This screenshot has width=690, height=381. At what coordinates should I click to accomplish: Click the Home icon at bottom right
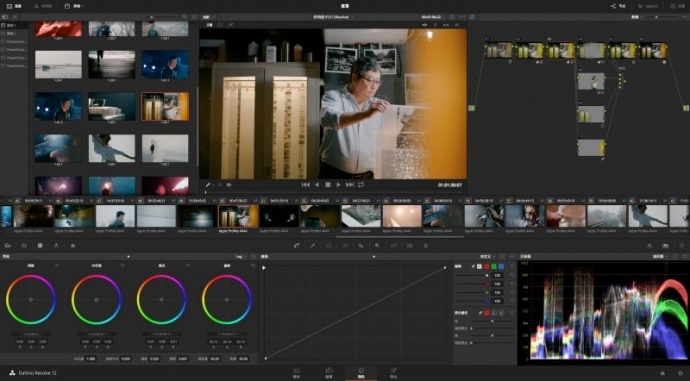tap(663, 373)
